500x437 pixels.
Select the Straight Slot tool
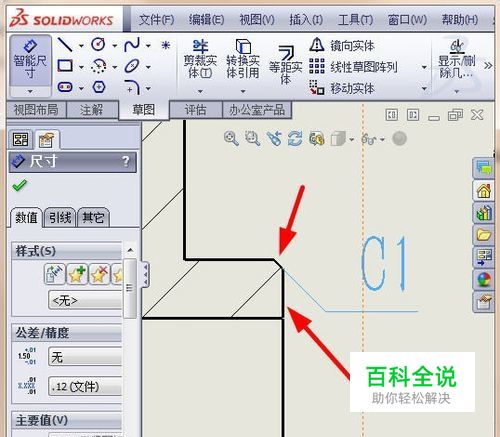pyautogui.click(x=65, y=88)
